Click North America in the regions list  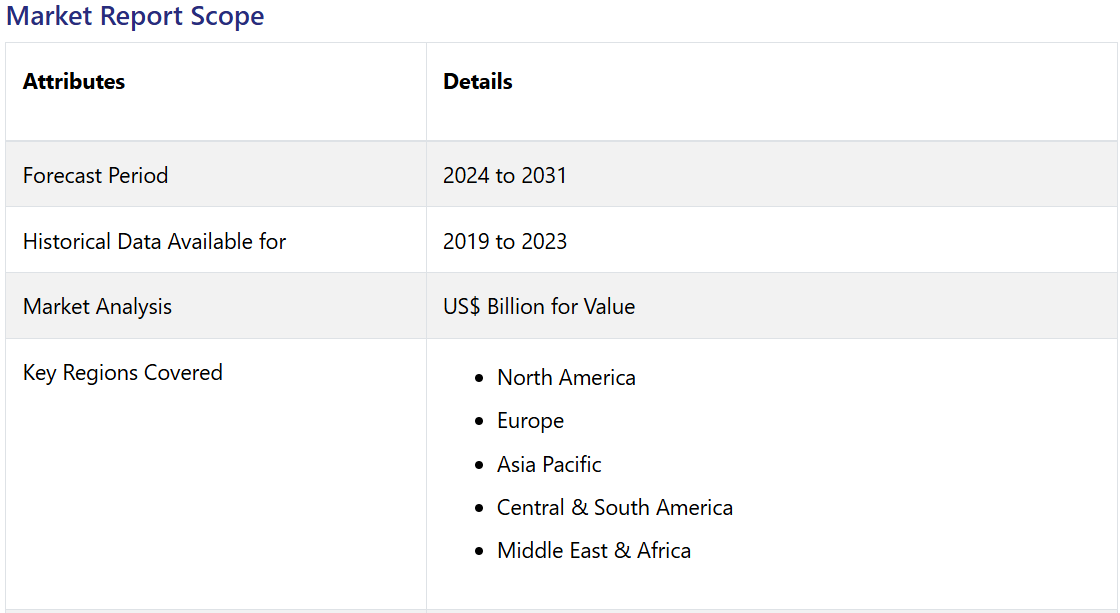click(x=566, y=378)
